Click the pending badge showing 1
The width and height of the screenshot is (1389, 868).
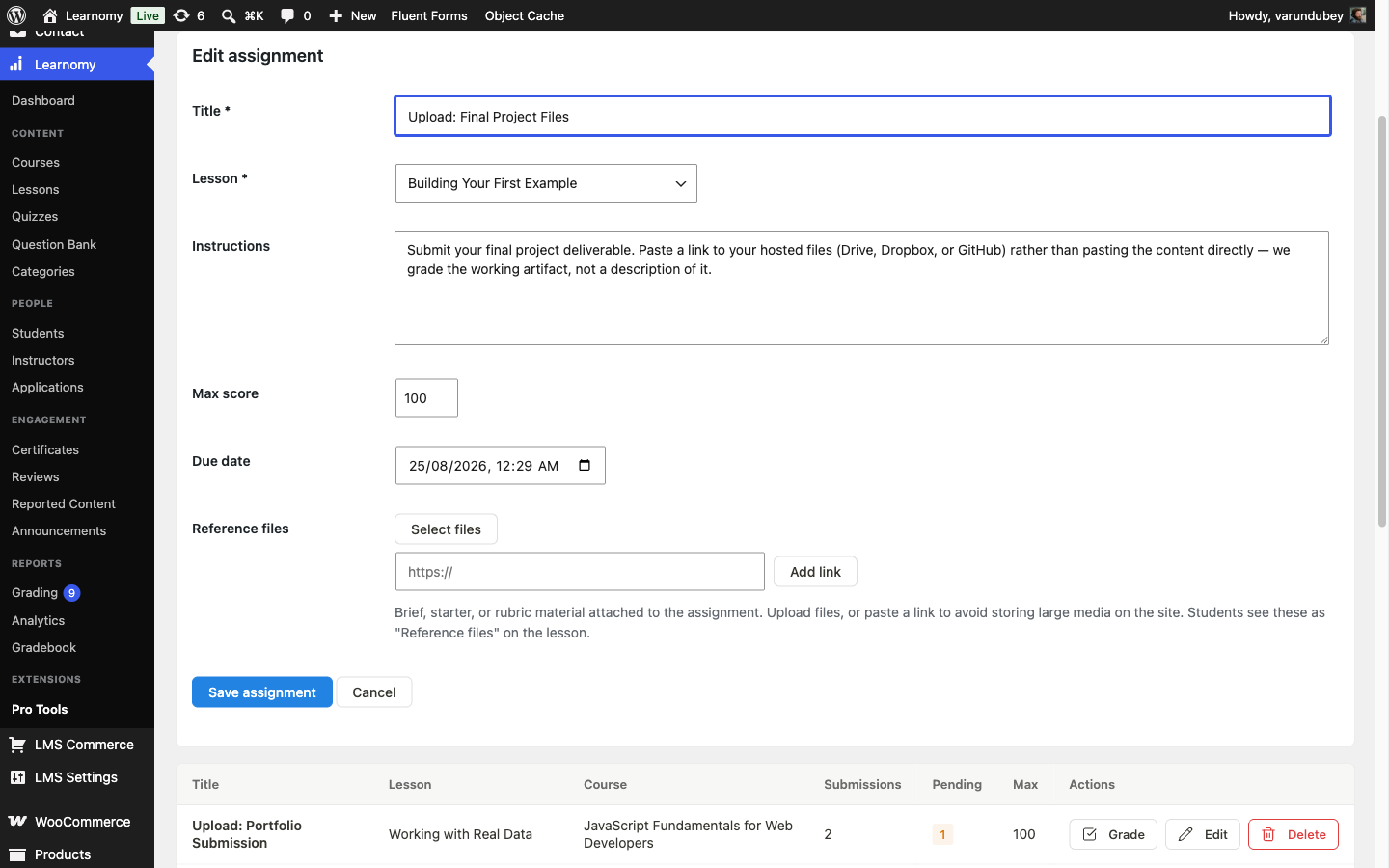click(x=942, y=834)
